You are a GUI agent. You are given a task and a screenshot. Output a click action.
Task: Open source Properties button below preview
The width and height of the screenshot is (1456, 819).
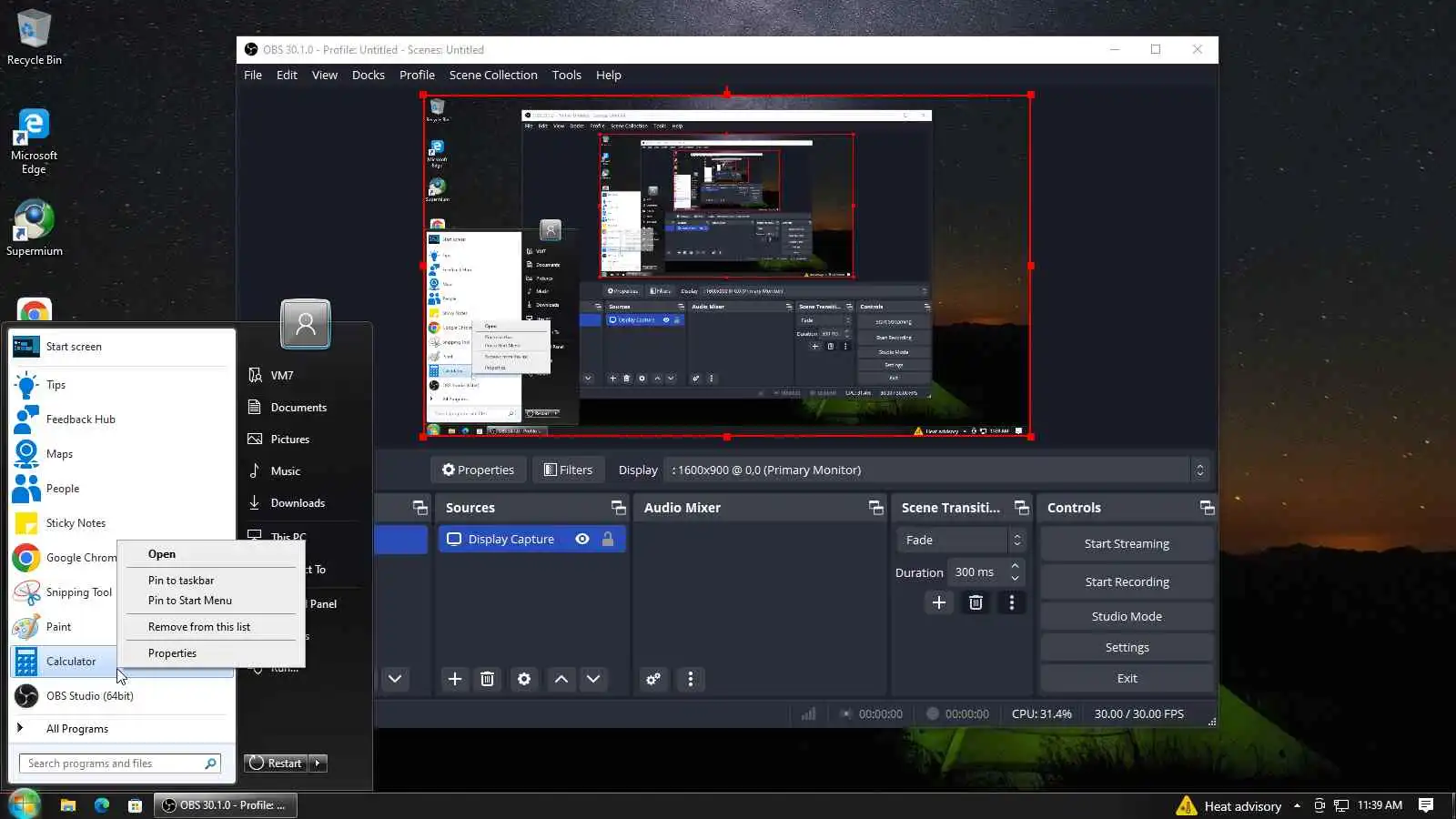click(x=478, y=470)
